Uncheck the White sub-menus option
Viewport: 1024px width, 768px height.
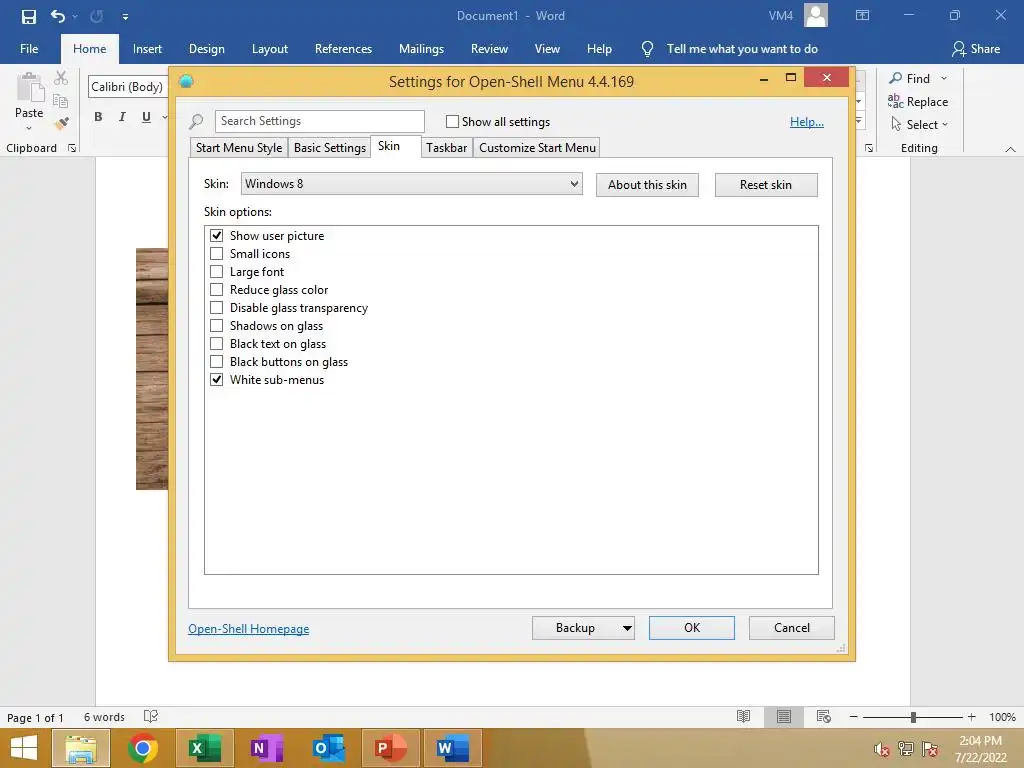point(216,379)
